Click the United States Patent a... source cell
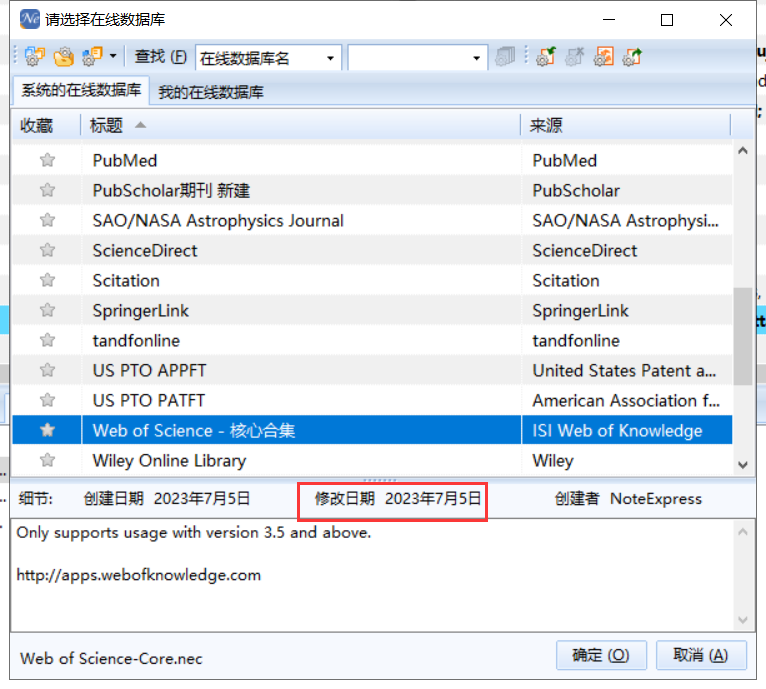Viewport: 766px width, 689px height. click(x=627, y=370)
